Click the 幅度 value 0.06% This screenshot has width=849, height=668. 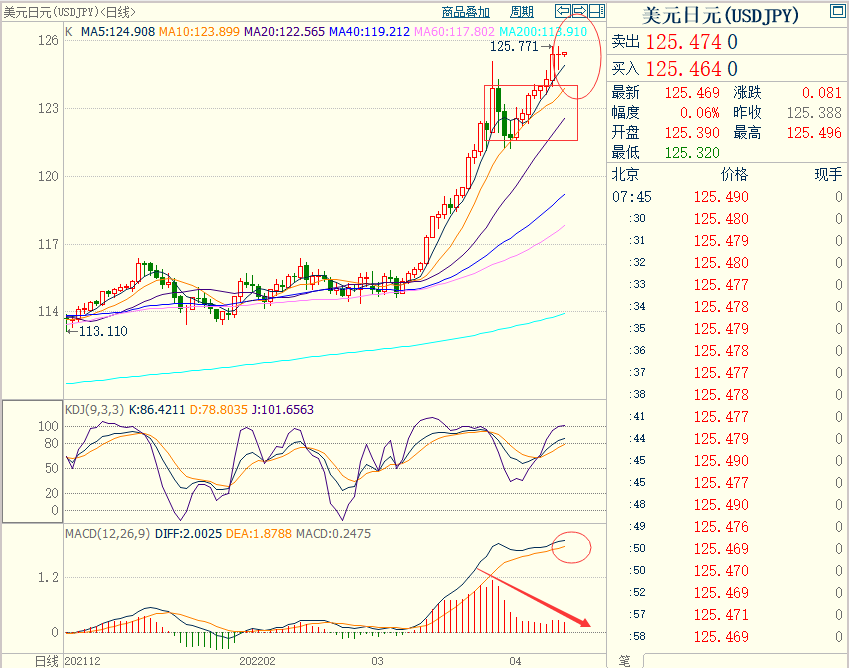700,113
